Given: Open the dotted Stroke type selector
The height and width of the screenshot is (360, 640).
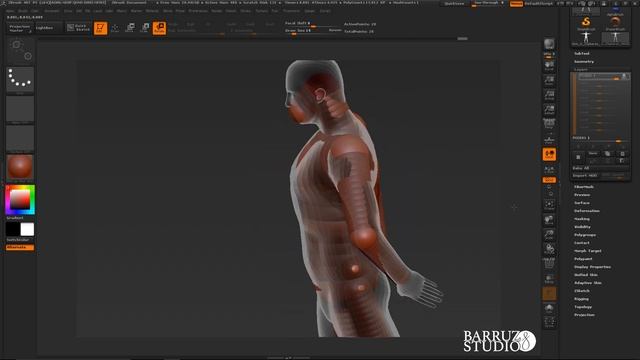Looking at the screenshot, I should (20, 80).
